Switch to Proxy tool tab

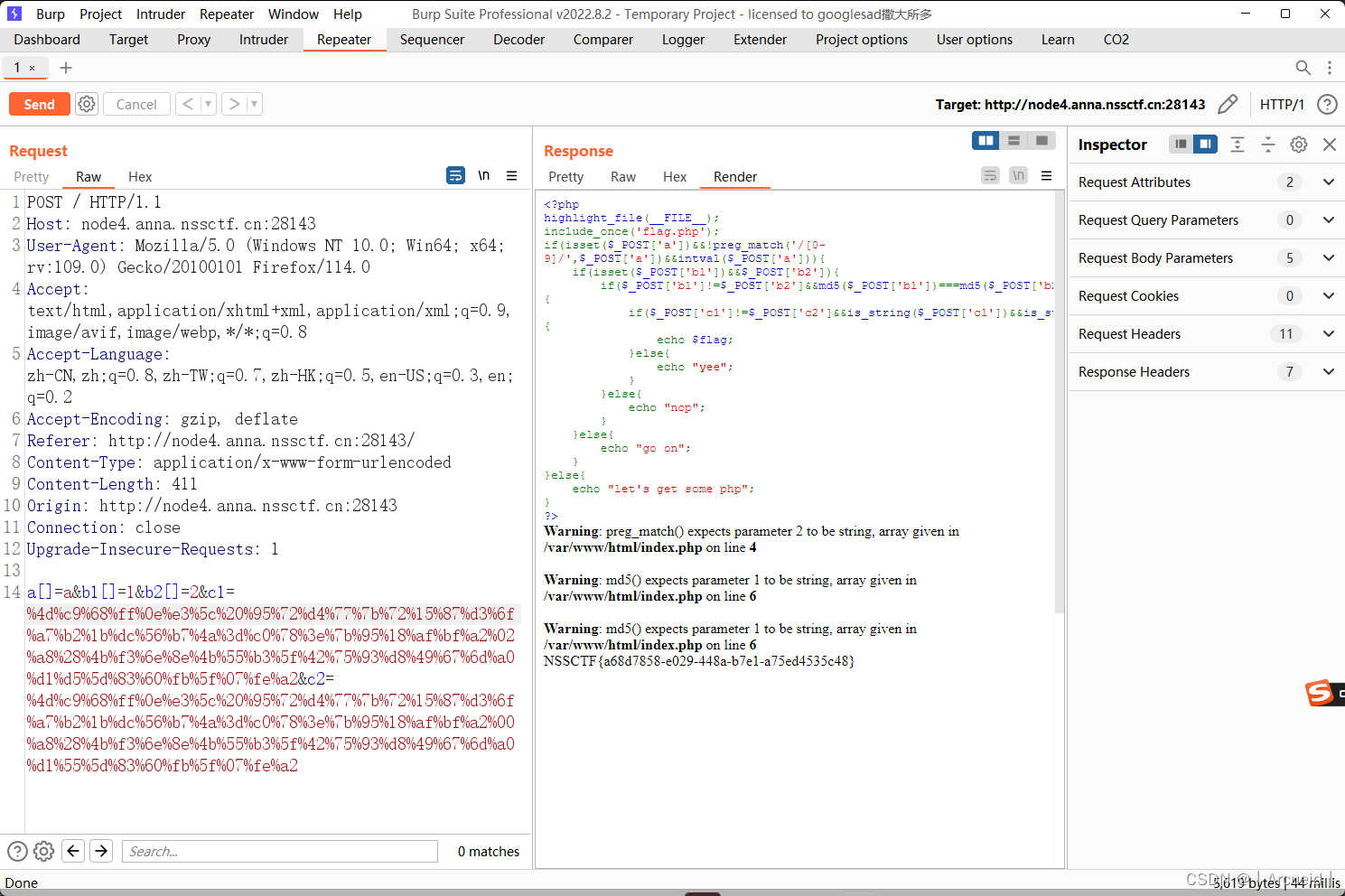click(x=193, y=40)
